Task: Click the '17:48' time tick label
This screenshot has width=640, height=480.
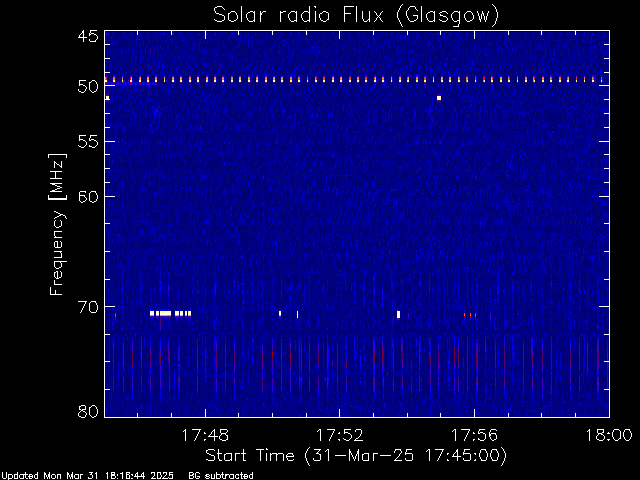Action: tap(205, 435)
